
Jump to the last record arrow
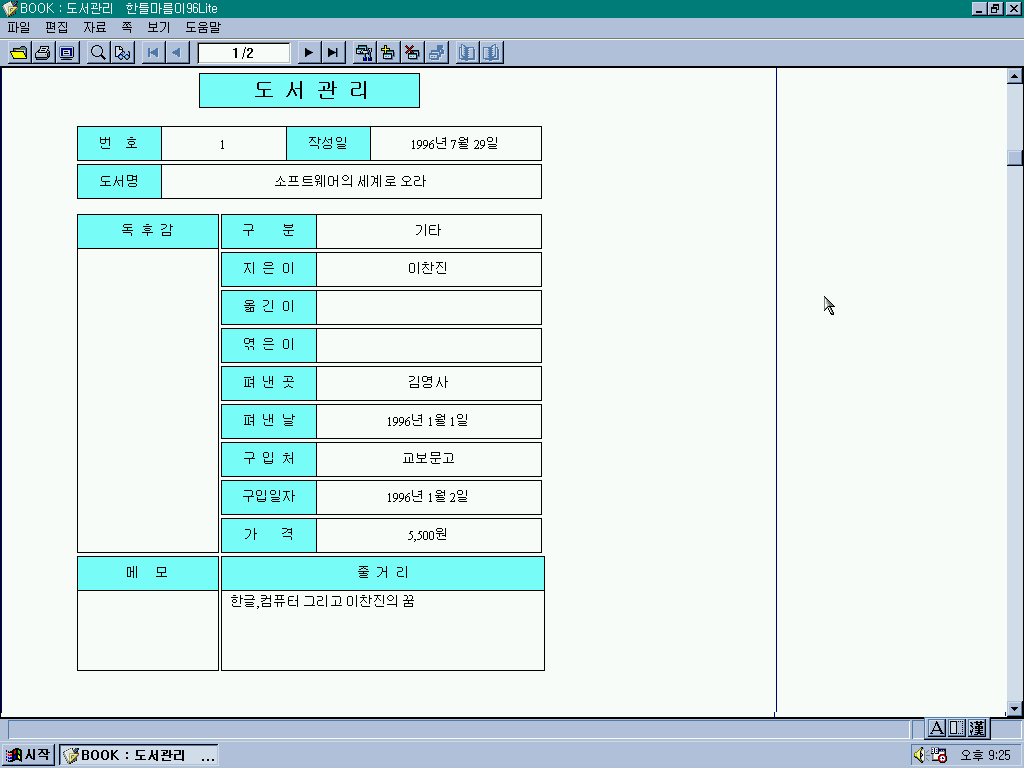click(x=333, y=53)
